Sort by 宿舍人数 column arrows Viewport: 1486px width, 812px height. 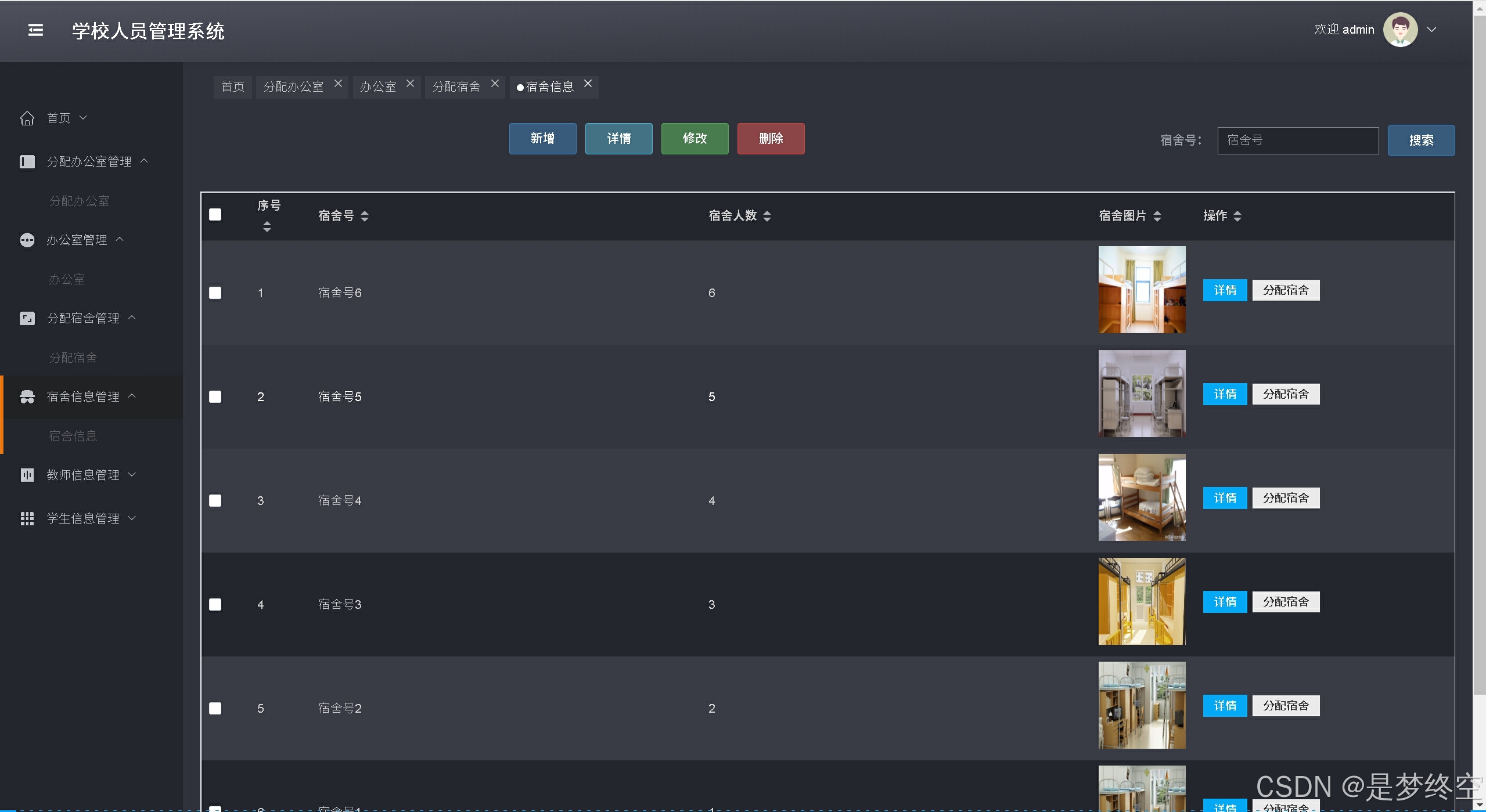click(x=767, y=216)
